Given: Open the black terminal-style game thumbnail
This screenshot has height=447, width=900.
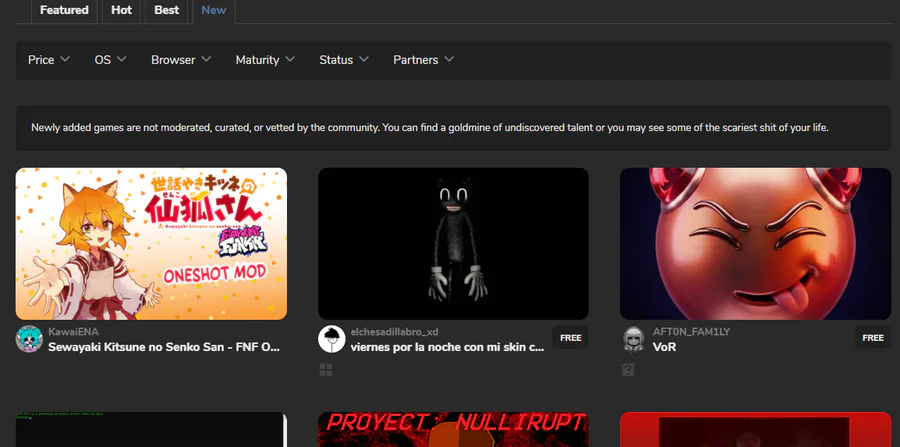Looking at the screenshot, I should coord(151,429).
